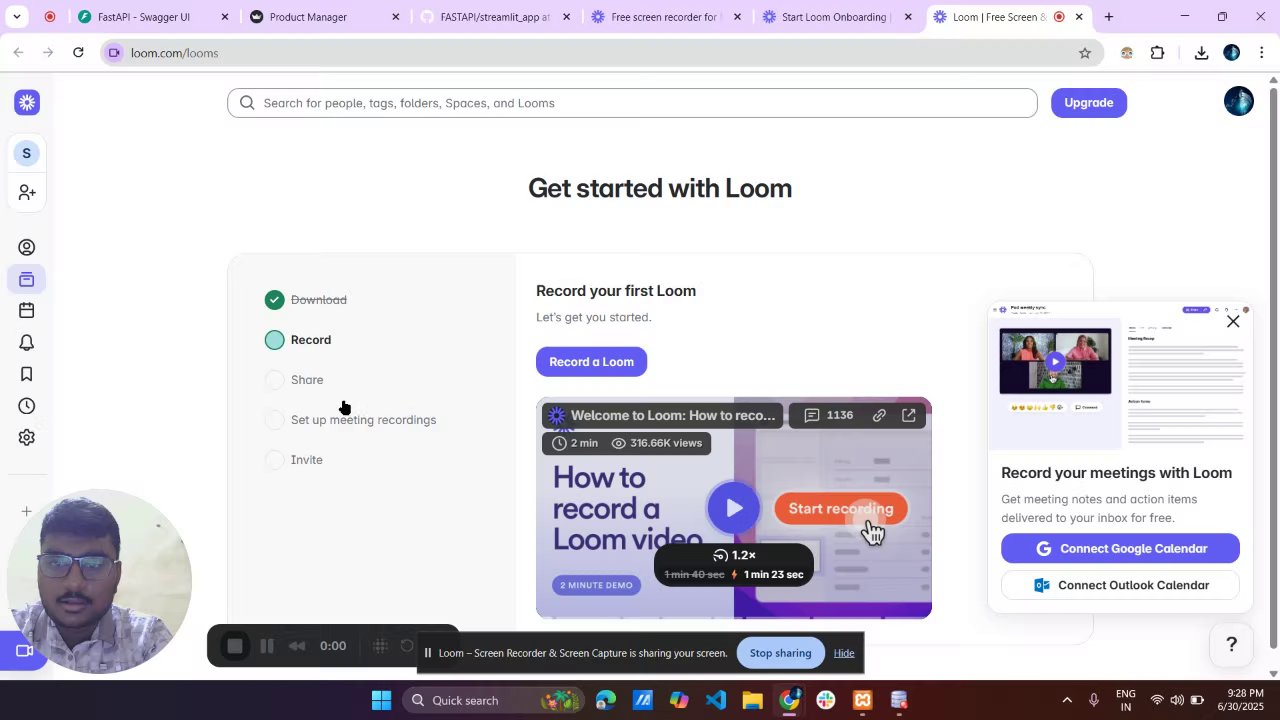Screen dimensions: 1280x720
Task: Click the 1.2× playback speed label
Action: pyautogui.click(x=735, y=555)
